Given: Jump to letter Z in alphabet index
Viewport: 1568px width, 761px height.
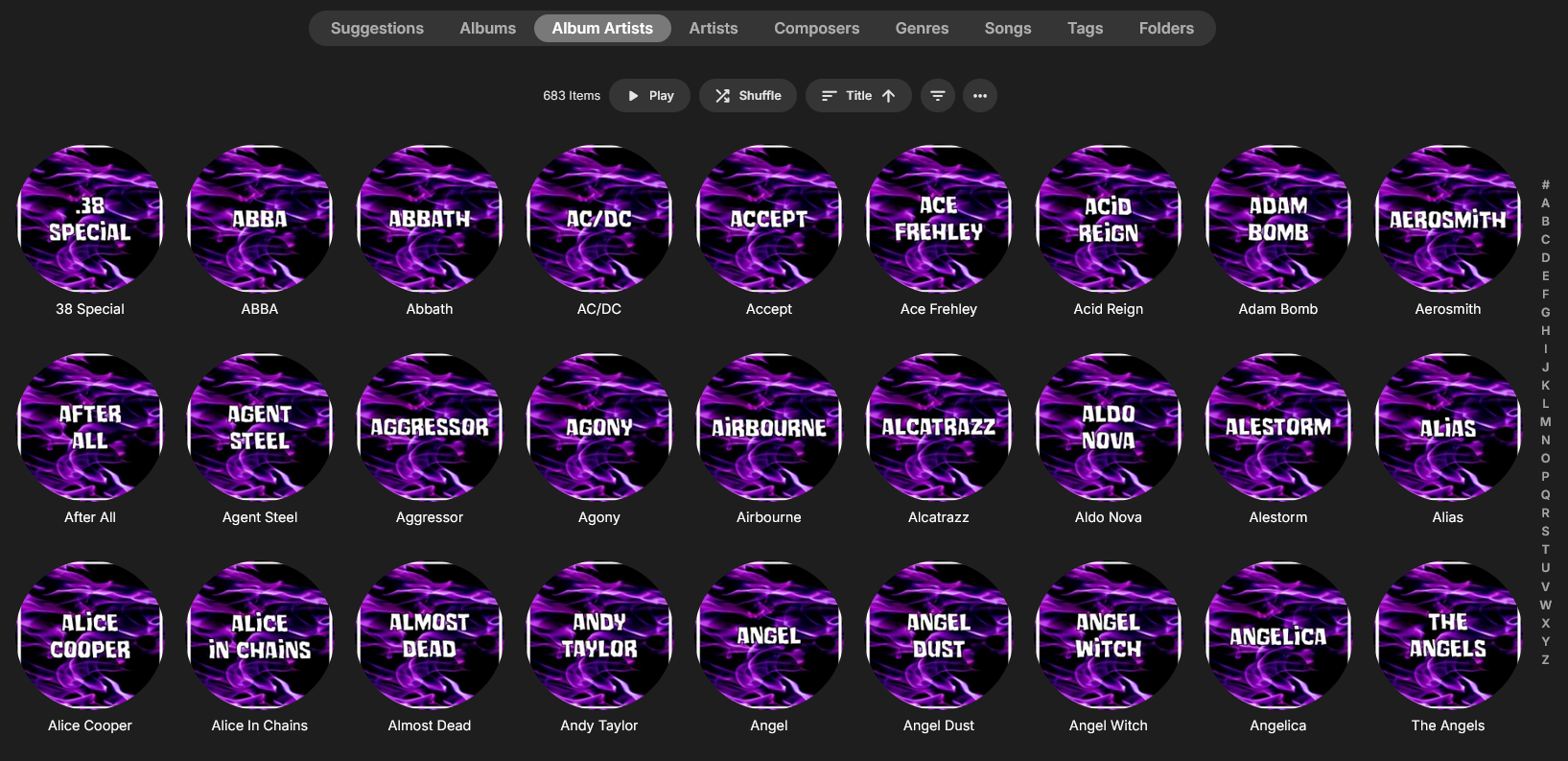Looking at the screenshot, I should 1545,660.
